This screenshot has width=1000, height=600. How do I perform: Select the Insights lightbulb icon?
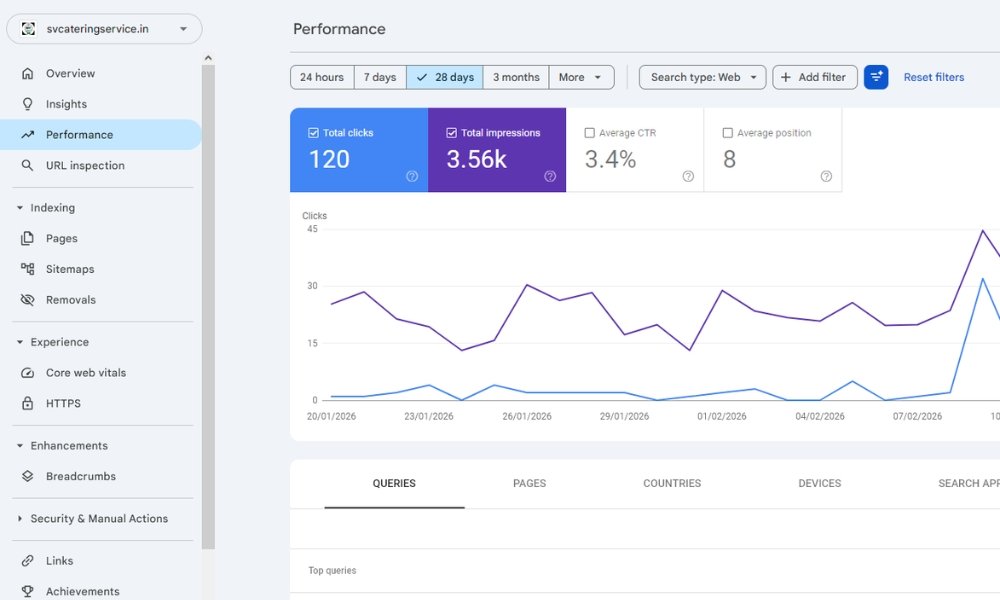point(29,103)
